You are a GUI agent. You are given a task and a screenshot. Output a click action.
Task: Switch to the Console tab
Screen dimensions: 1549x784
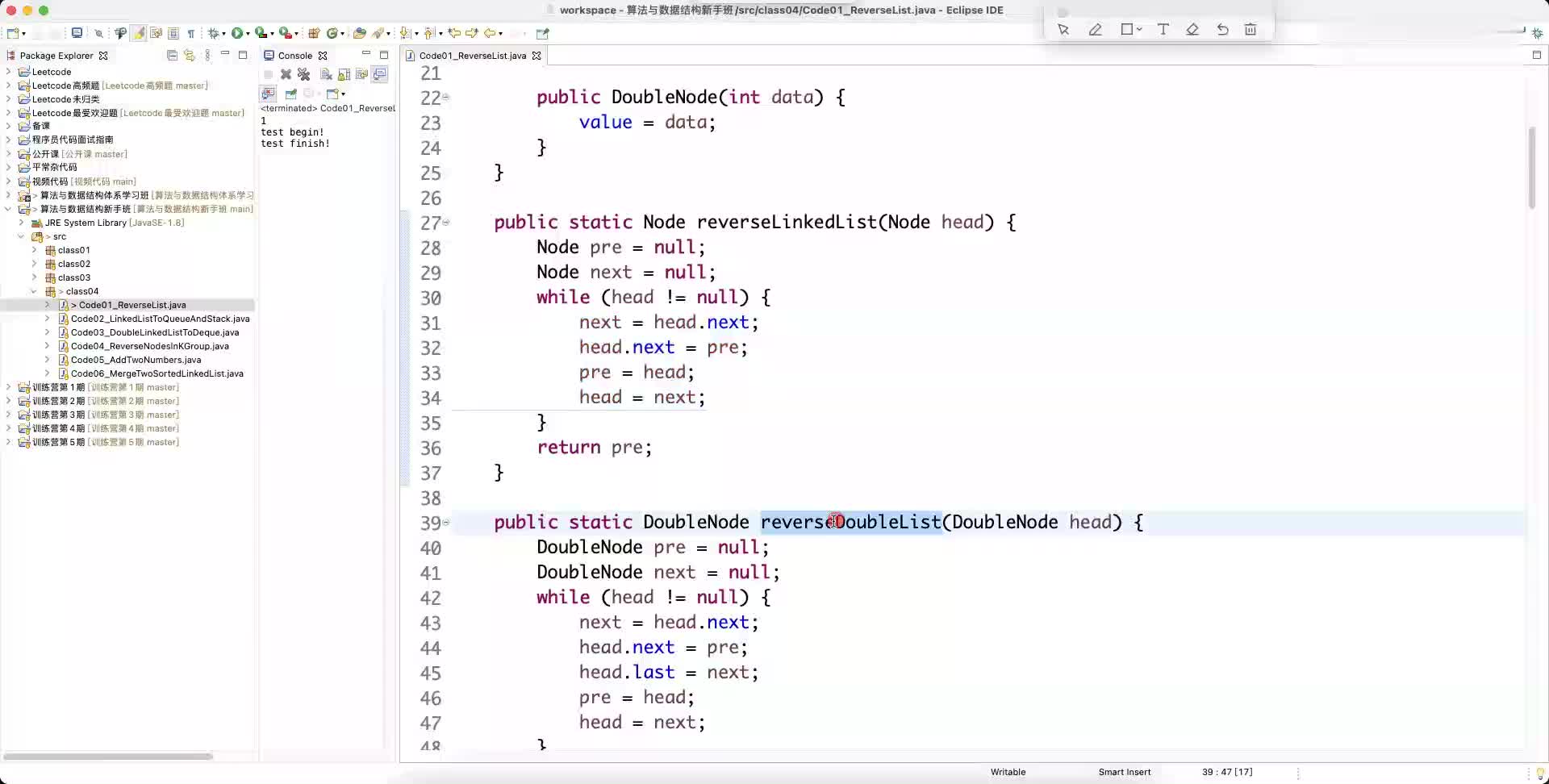point(294,56)
